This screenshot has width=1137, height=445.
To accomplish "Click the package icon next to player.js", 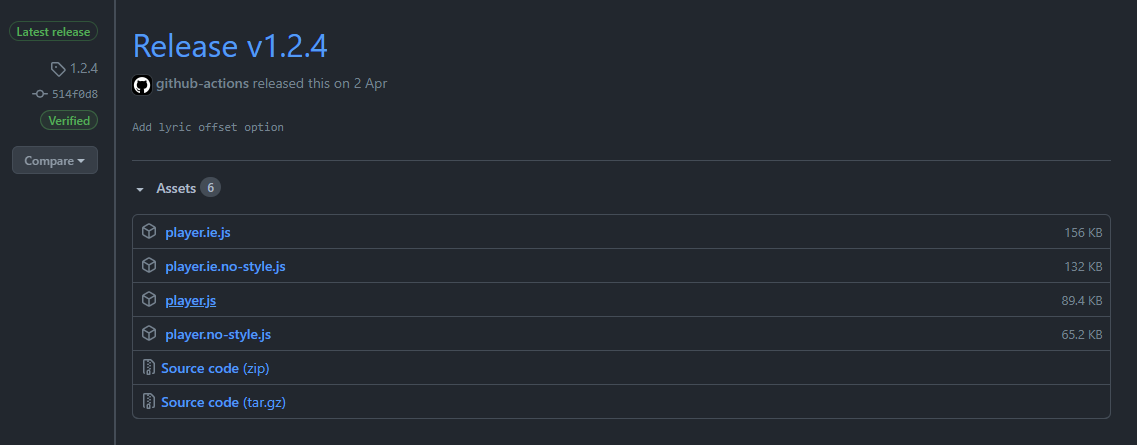I will (149, 300).
